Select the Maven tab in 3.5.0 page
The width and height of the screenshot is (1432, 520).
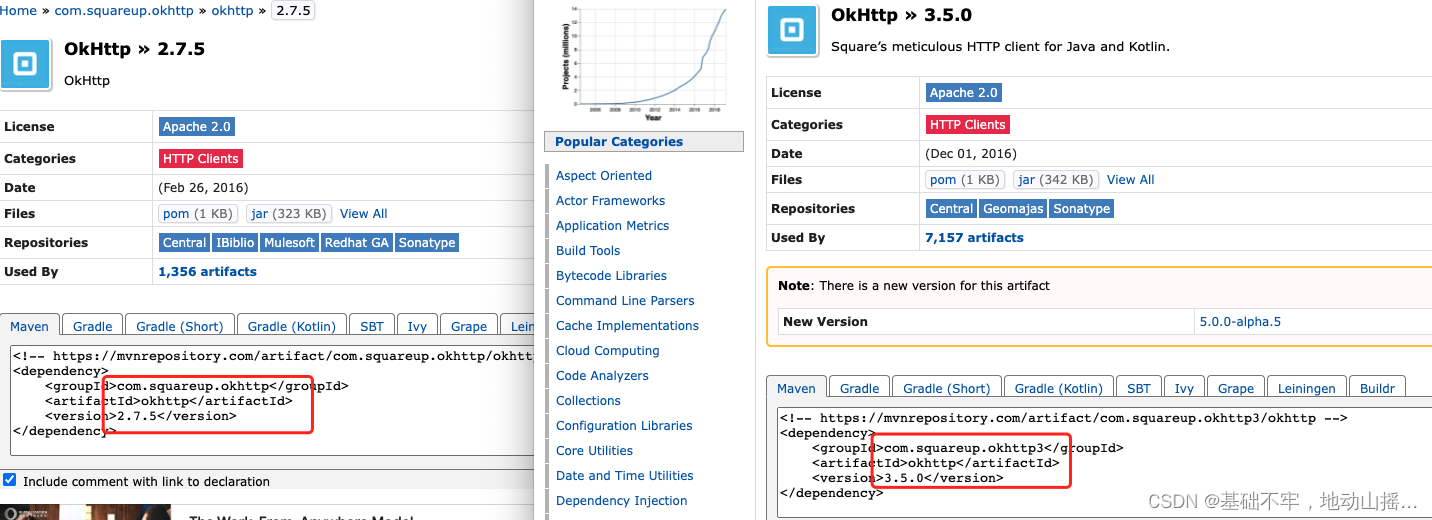coord(796,387)
